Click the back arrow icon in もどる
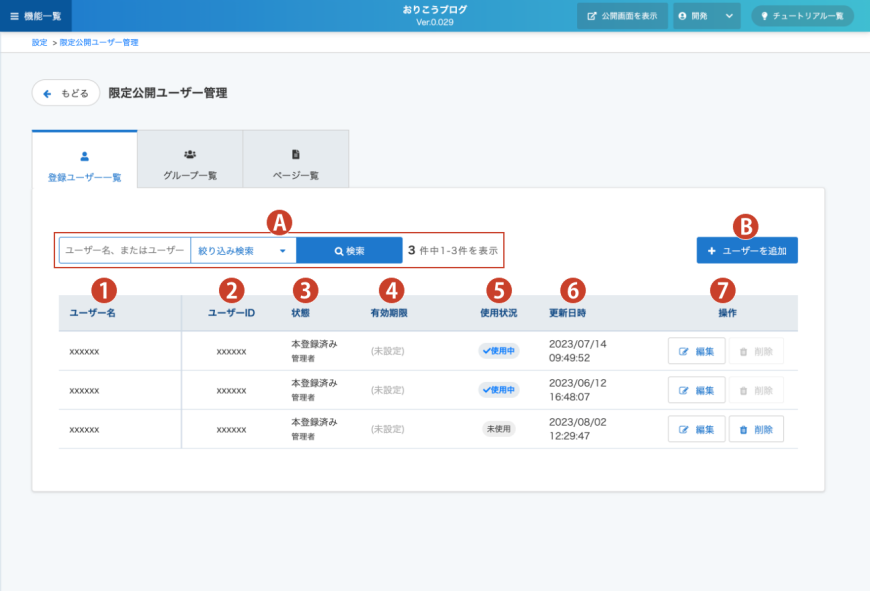The image size is (870, 591). pyautogui.click(x=48, y=92)
